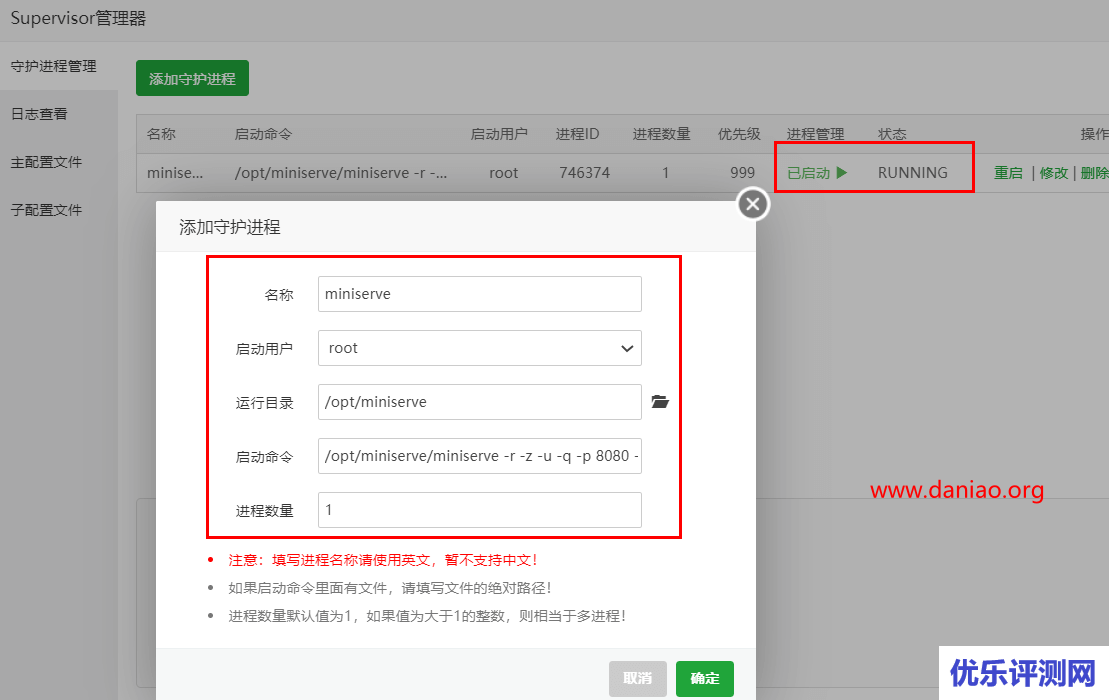Click the note about 进程数量默认值
This screenshot has height=700, width=1109.
point(427,616)
